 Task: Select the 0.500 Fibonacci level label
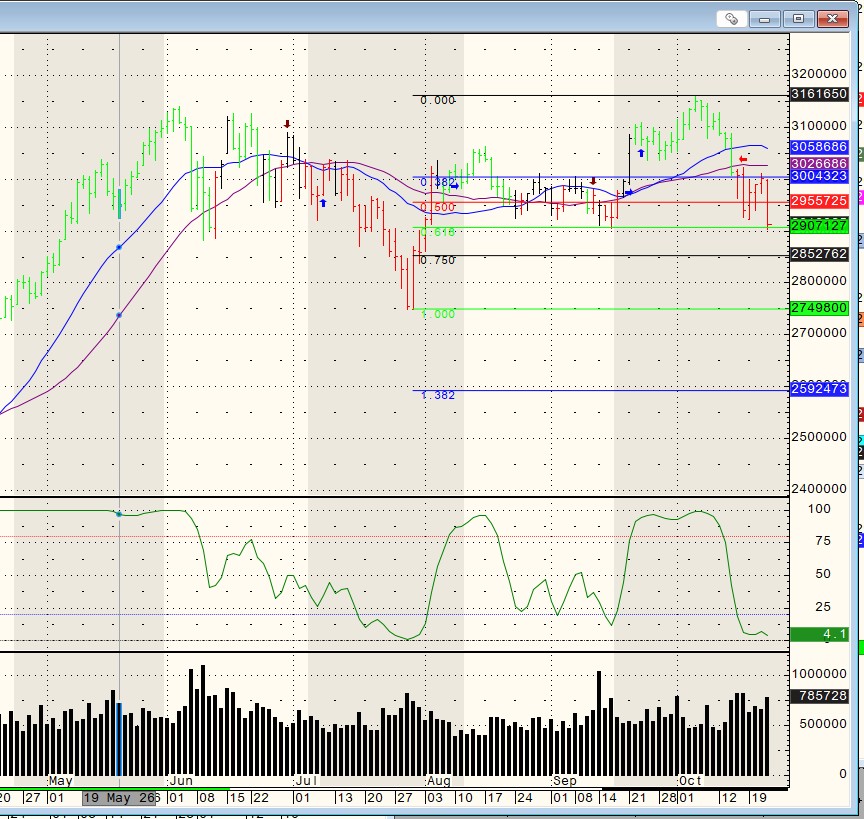point(438,207)
